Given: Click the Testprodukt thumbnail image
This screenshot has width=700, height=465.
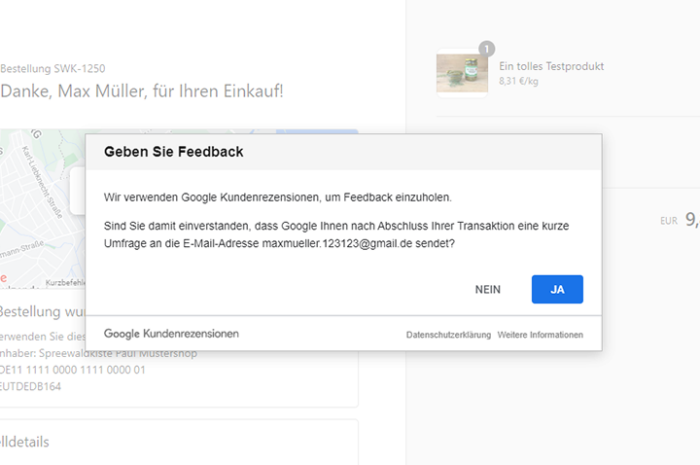Looking at the screenshot, I should pos(462,73).
